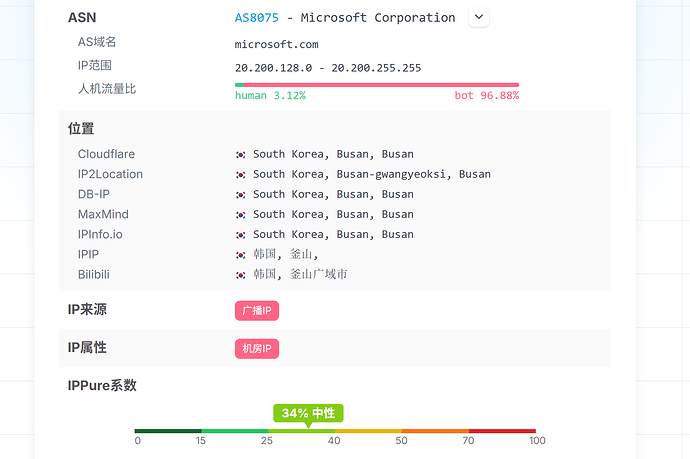Click the South Korea flag in Bilibili row
This screenshot has height=459, width=690.
(241, 275)
